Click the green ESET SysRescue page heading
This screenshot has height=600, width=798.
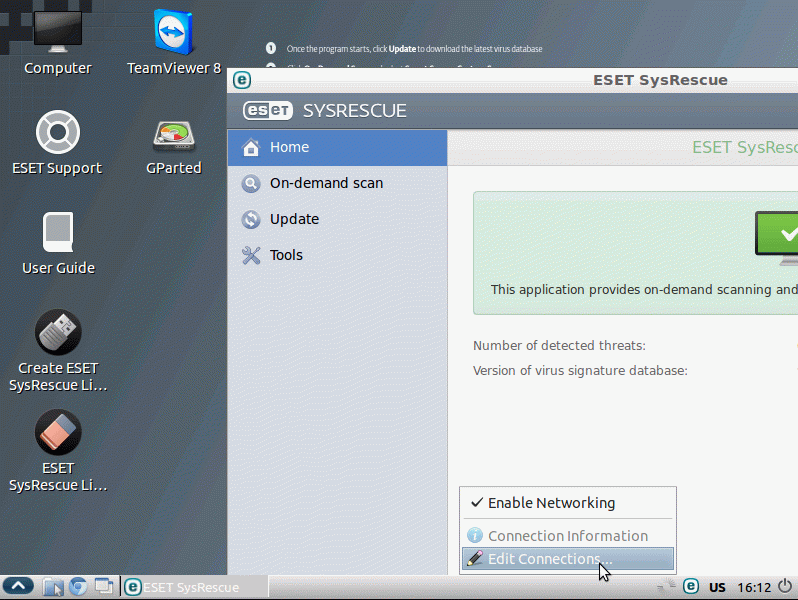pos(745,148)
